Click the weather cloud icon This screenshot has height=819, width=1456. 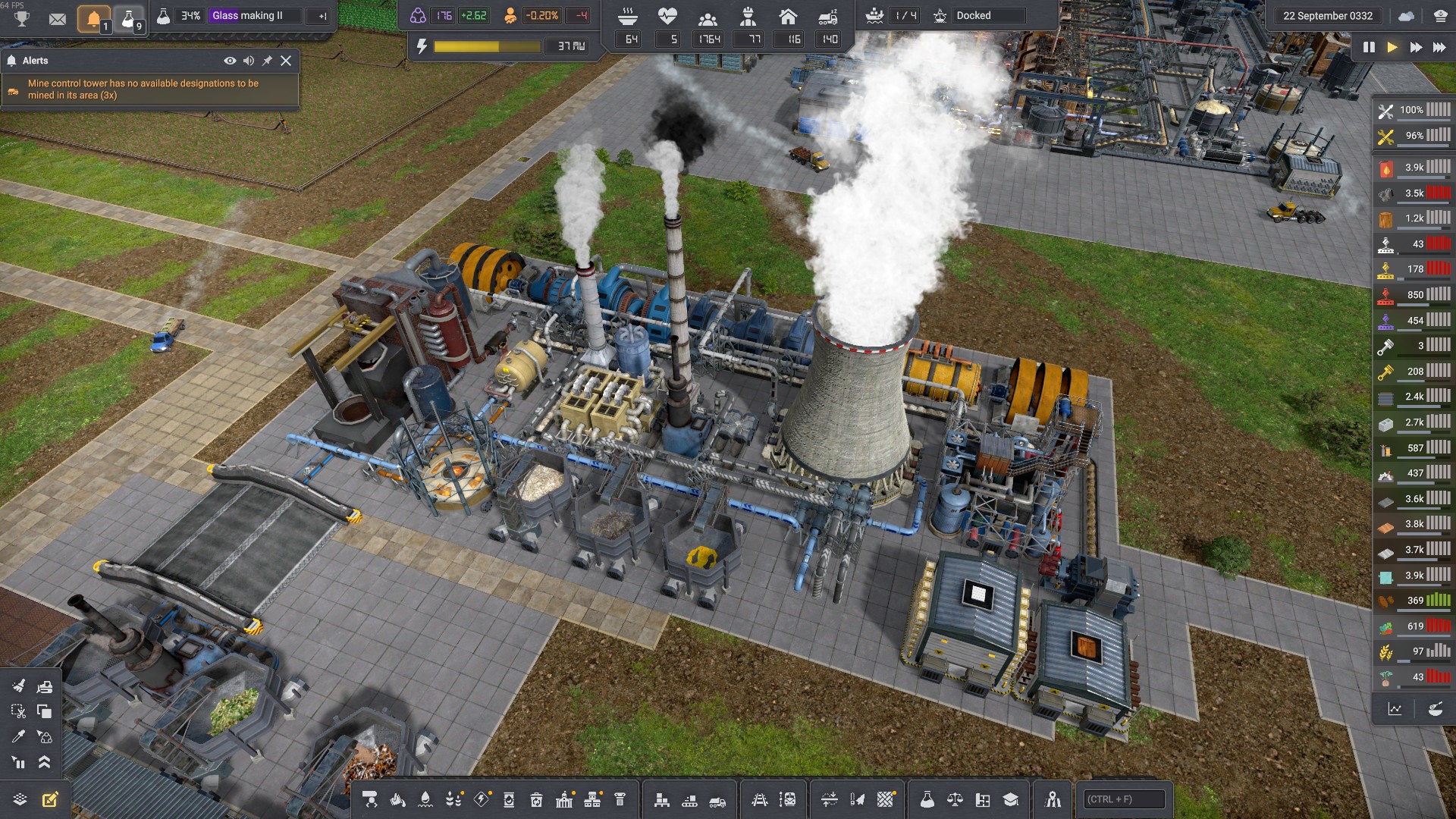click(x=1406, y=16)
